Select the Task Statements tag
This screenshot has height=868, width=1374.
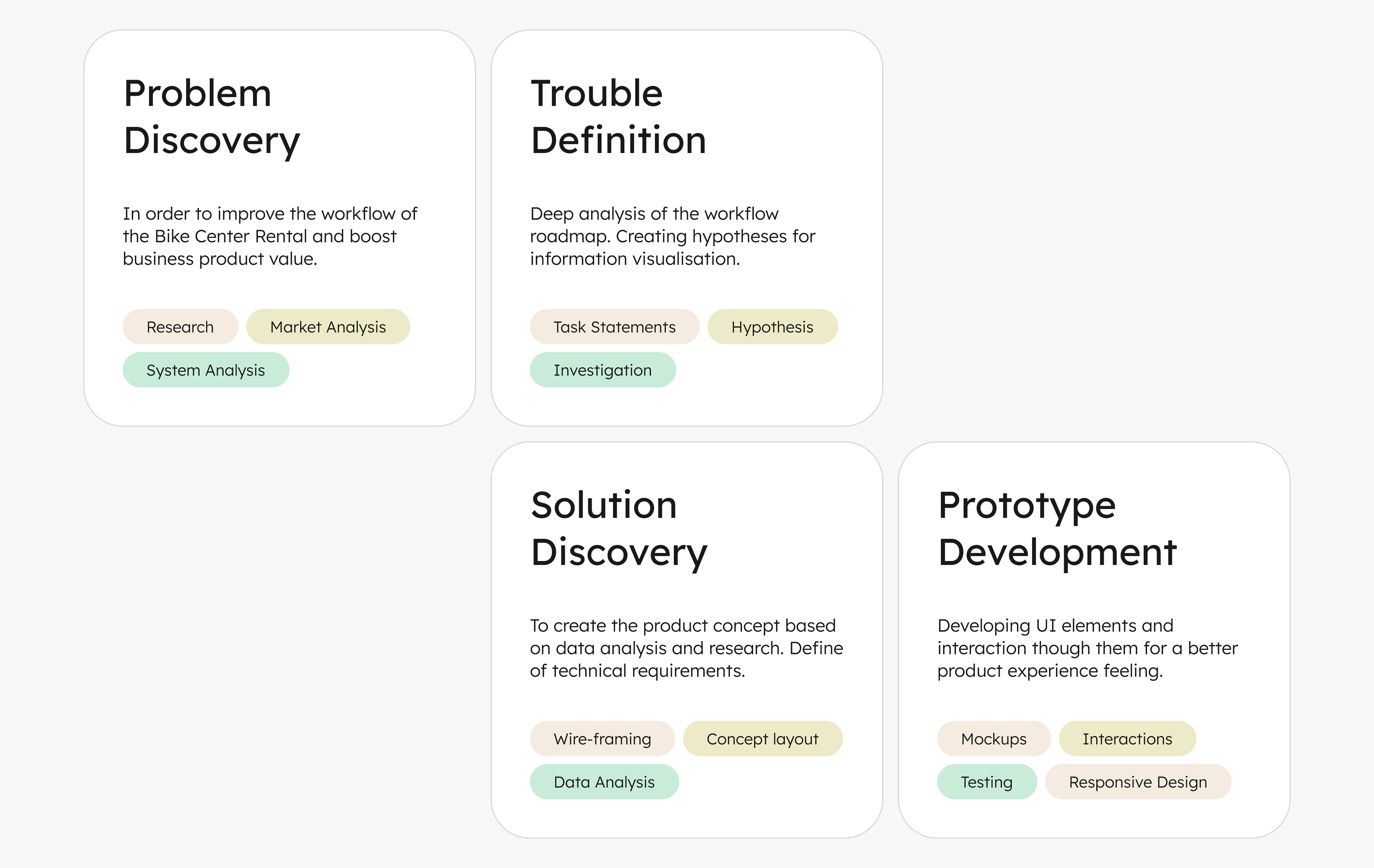click(x=614, y=327)
